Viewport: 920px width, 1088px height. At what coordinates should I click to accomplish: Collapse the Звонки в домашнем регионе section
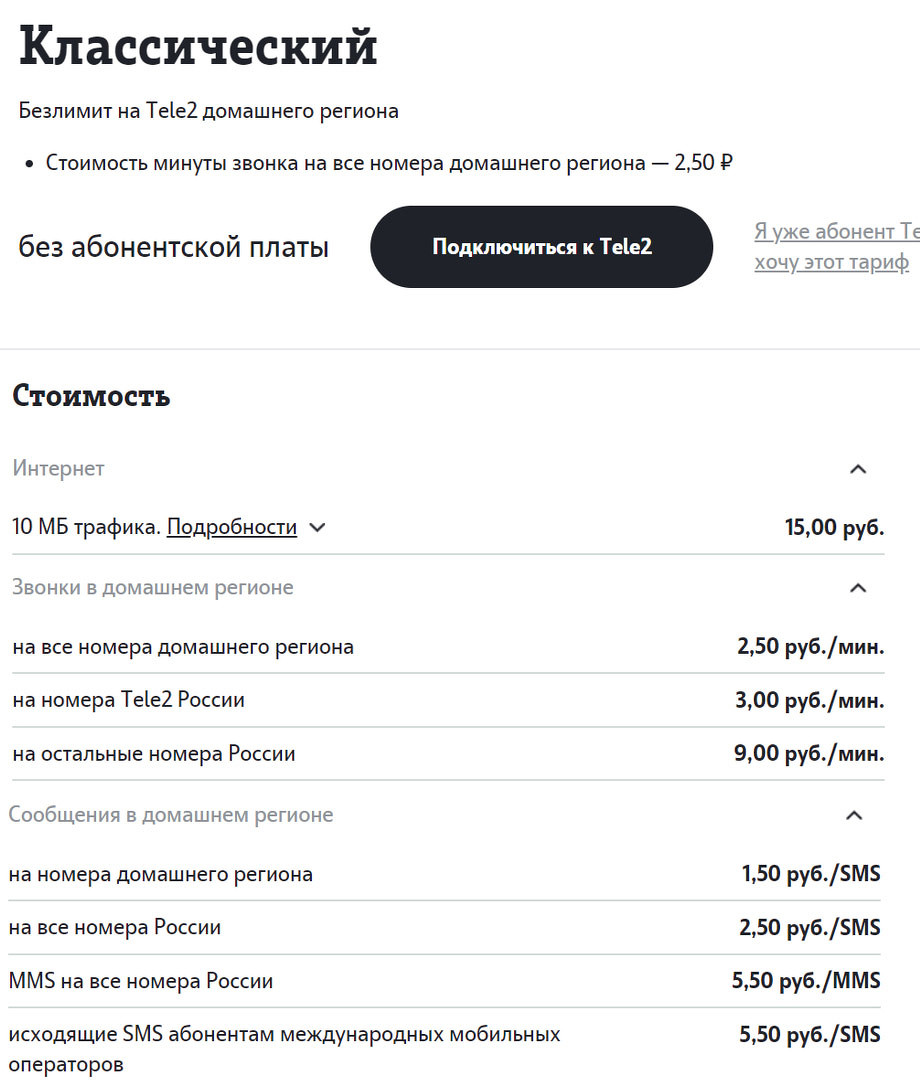[x=858, y=588]
